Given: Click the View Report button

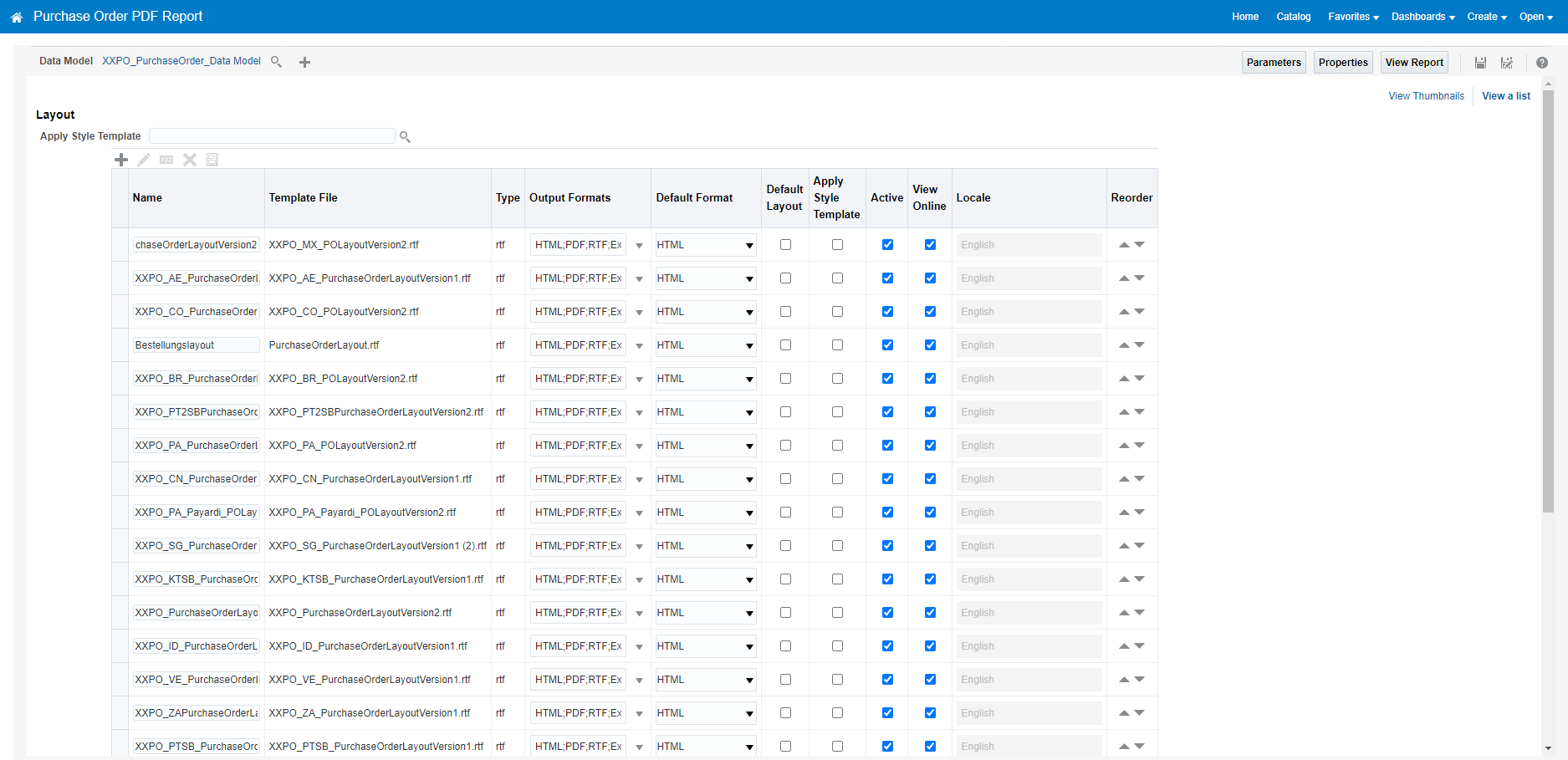Looking at the screenshot, I should [1414, 62].
